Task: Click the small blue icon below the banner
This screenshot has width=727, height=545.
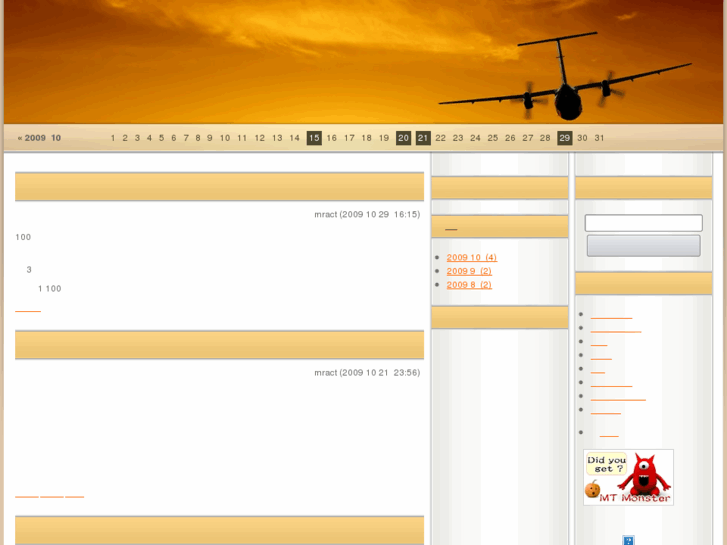Action: pos(628,540)
